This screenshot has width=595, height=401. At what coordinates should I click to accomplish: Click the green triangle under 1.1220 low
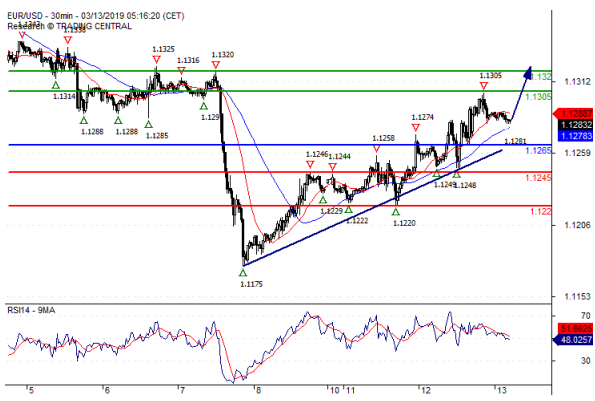(x=396, y=212)
